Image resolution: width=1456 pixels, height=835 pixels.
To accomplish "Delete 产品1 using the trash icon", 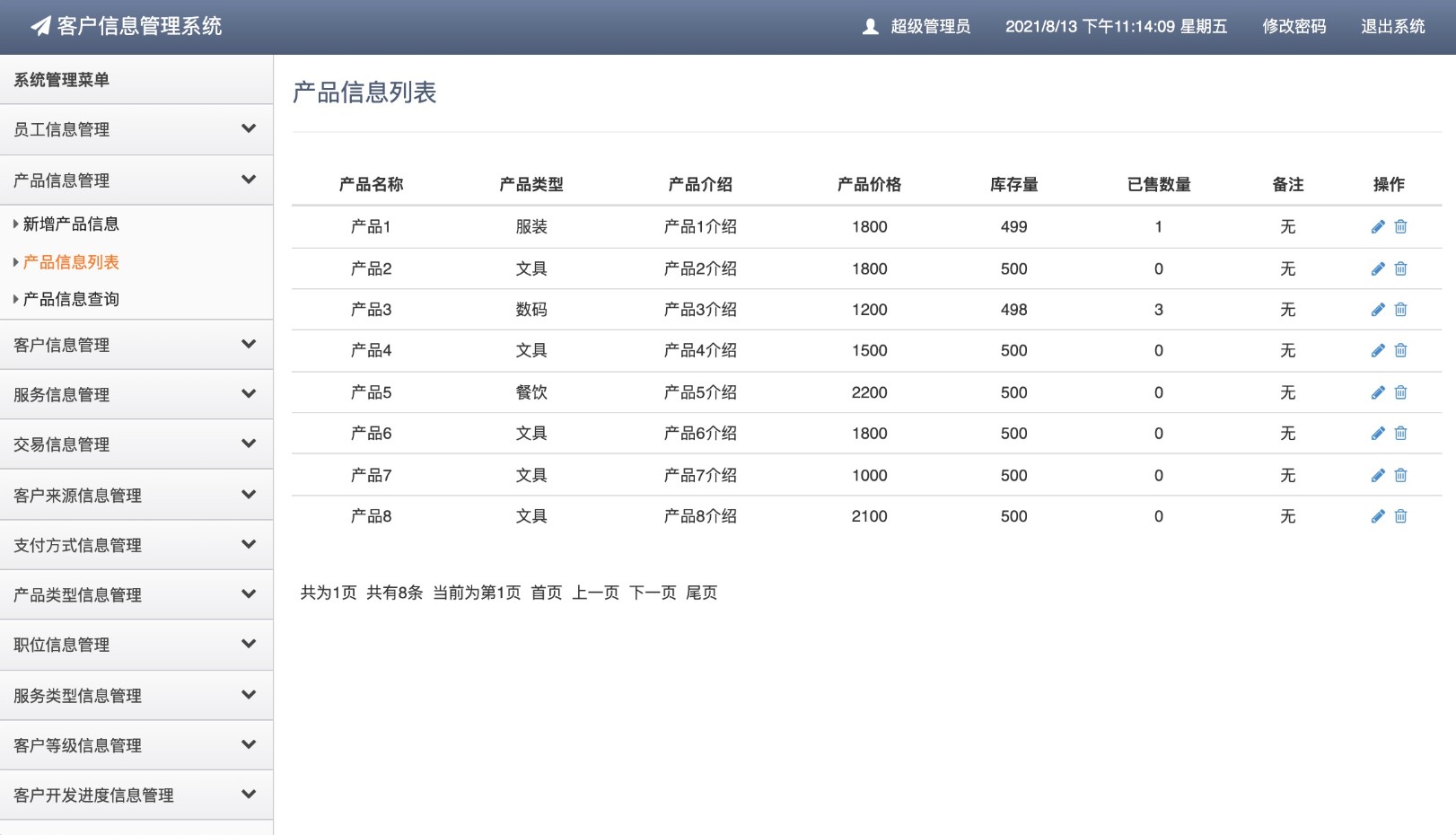I will coord(1400,227).
